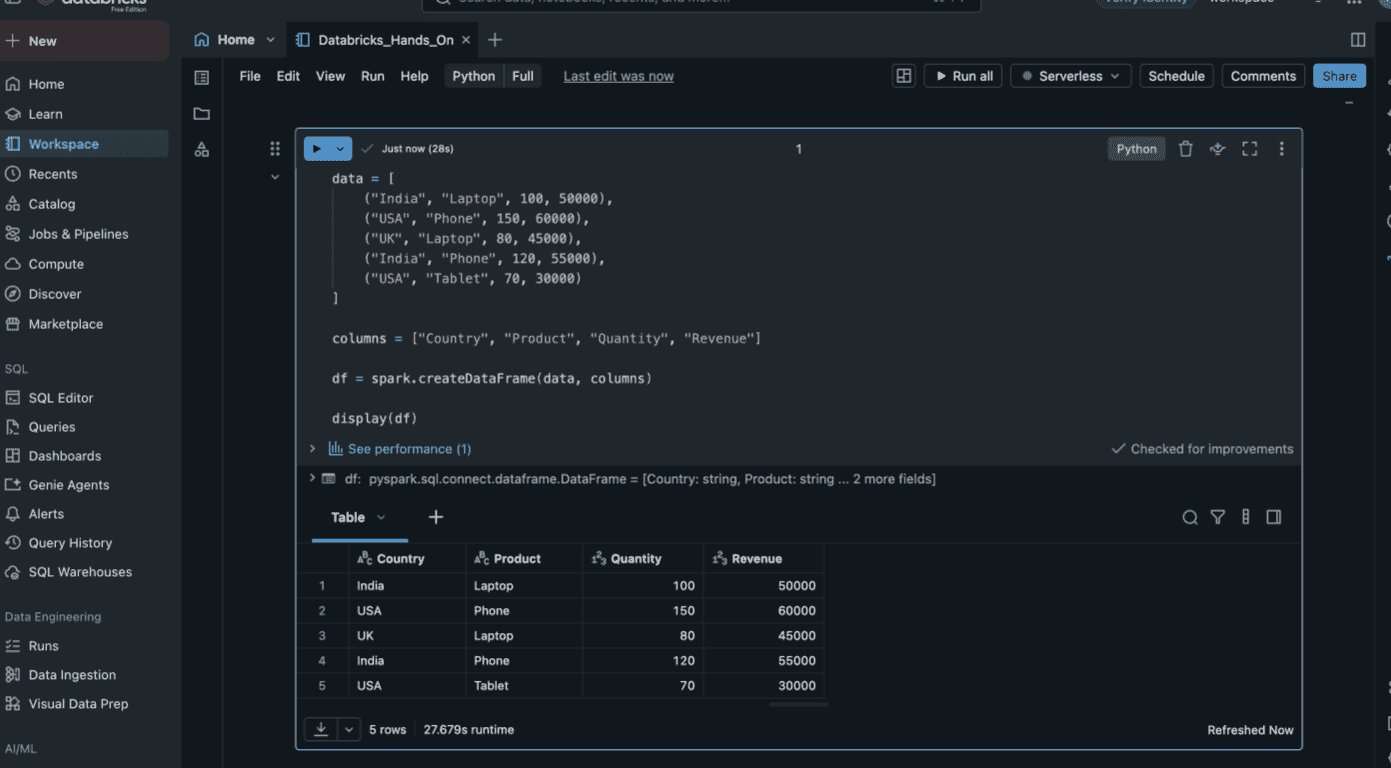This screenshot has height=768, width=1391.
Task: Close the Databricks_Hands_On tab
Action: coord(466,40)
